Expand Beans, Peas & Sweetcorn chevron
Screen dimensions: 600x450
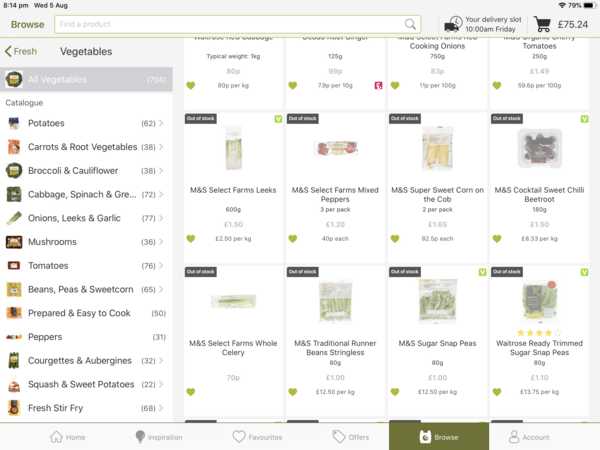click(161, 289)
